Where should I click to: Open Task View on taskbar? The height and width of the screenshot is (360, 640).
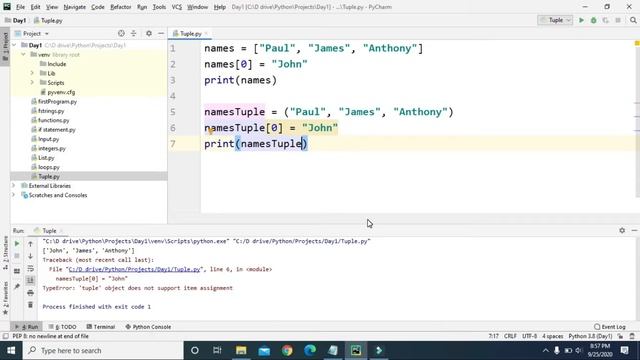(217, 350)
